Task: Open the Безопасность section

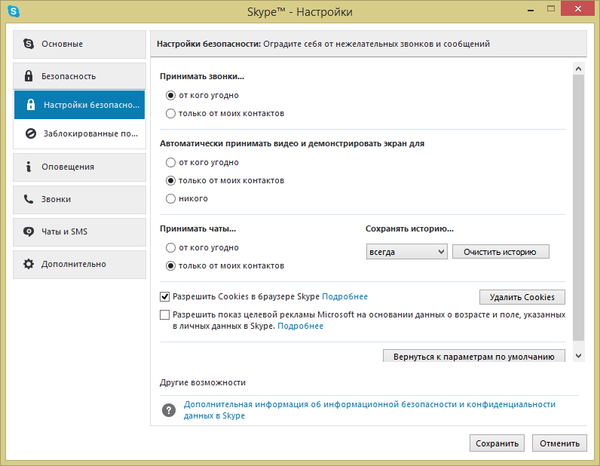Action: (80, 76)
